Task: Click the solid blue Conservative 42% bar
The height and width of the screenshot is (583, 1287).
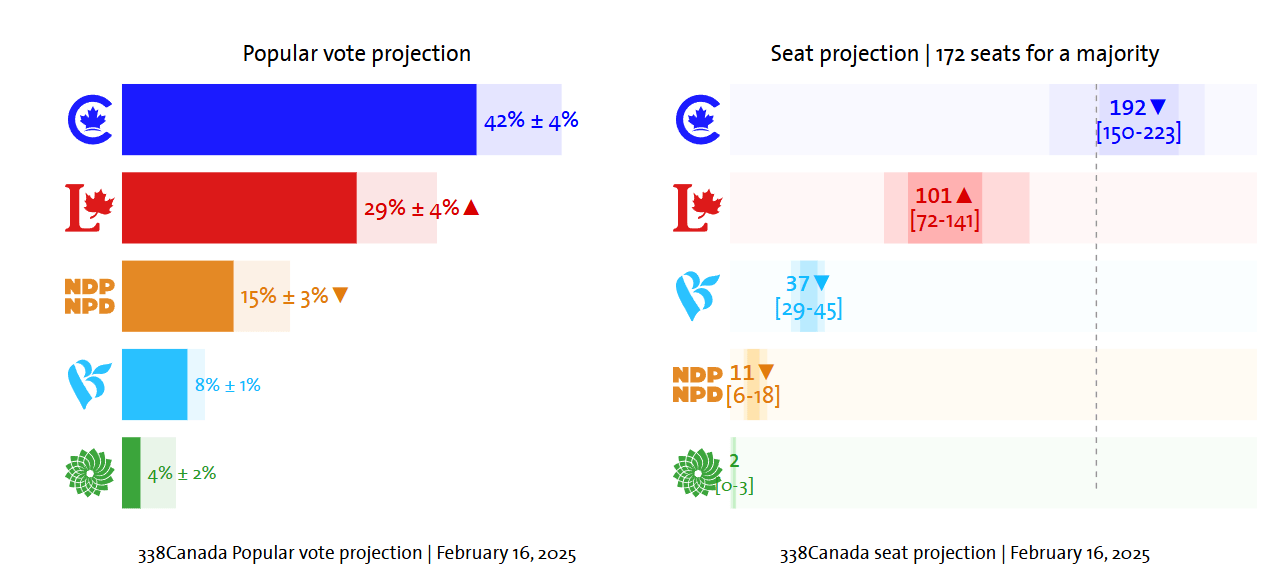Action: 299,119
